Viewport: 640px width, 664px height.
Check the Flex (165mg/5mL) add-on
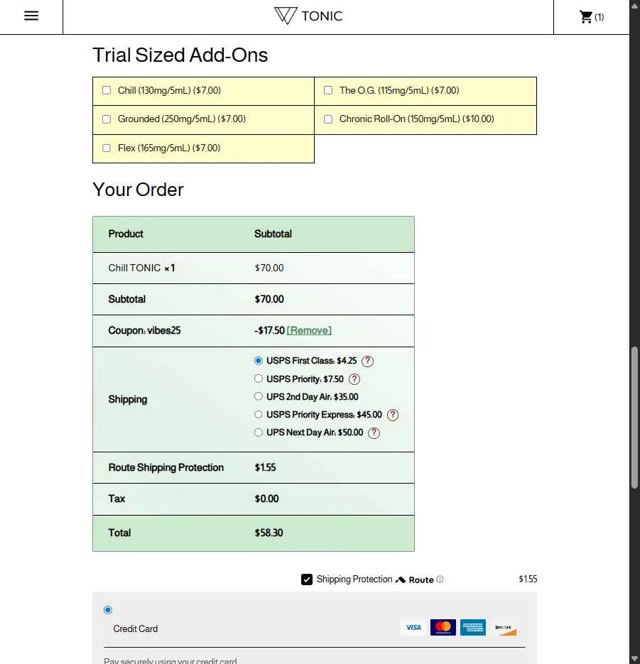point(107,148)
